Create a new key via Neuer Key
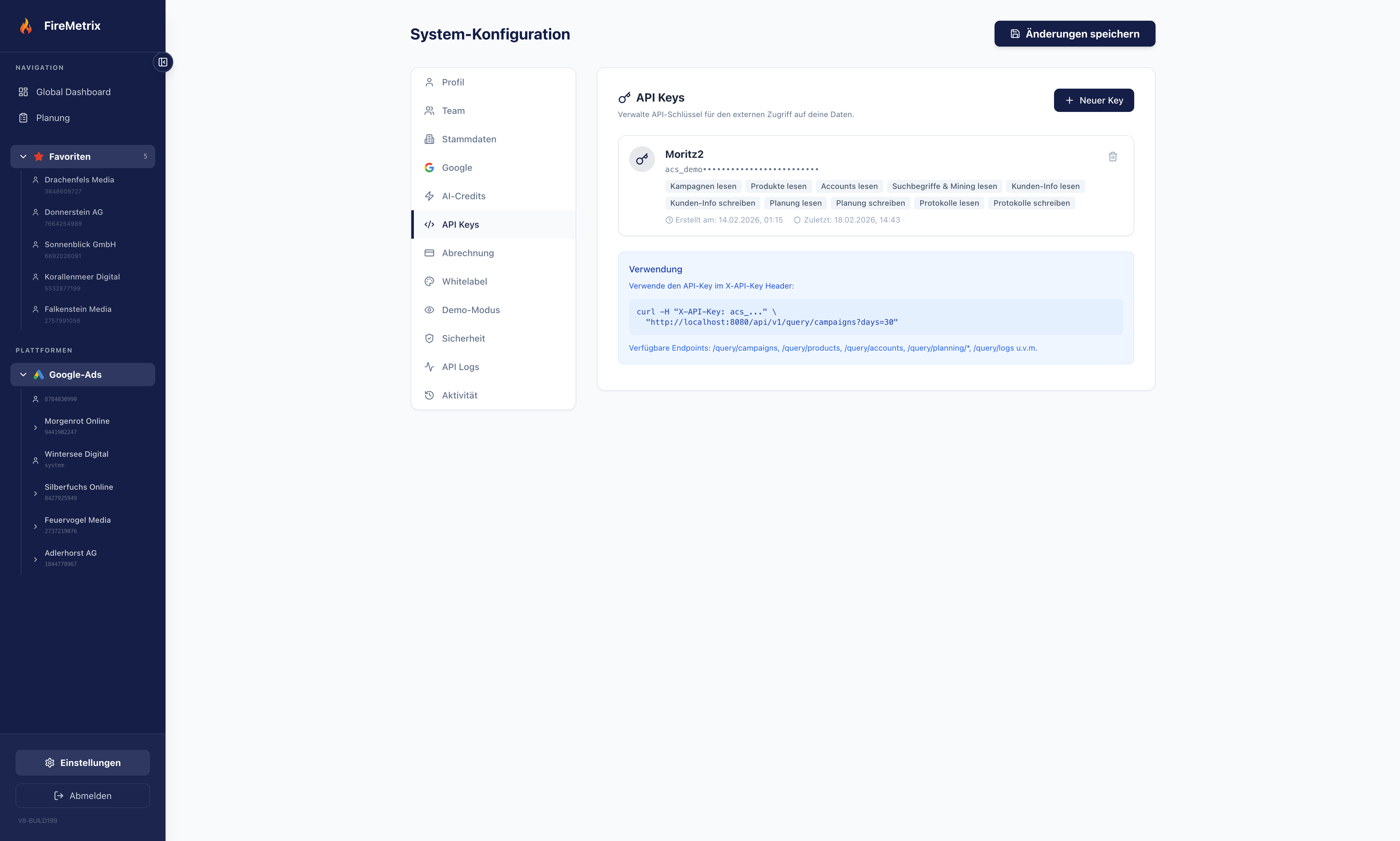The height and width of the screenshot is (841, 1400). click(1093, 100)
